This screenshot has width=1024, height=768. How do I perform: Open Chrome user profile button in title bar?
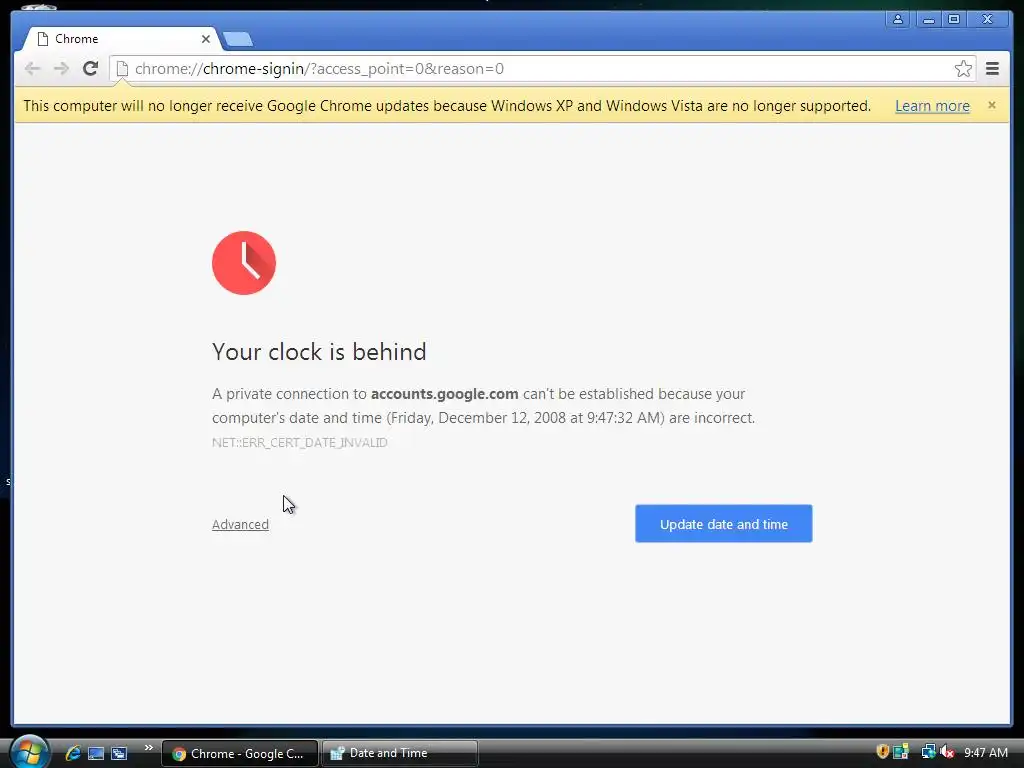coord(898,19)
